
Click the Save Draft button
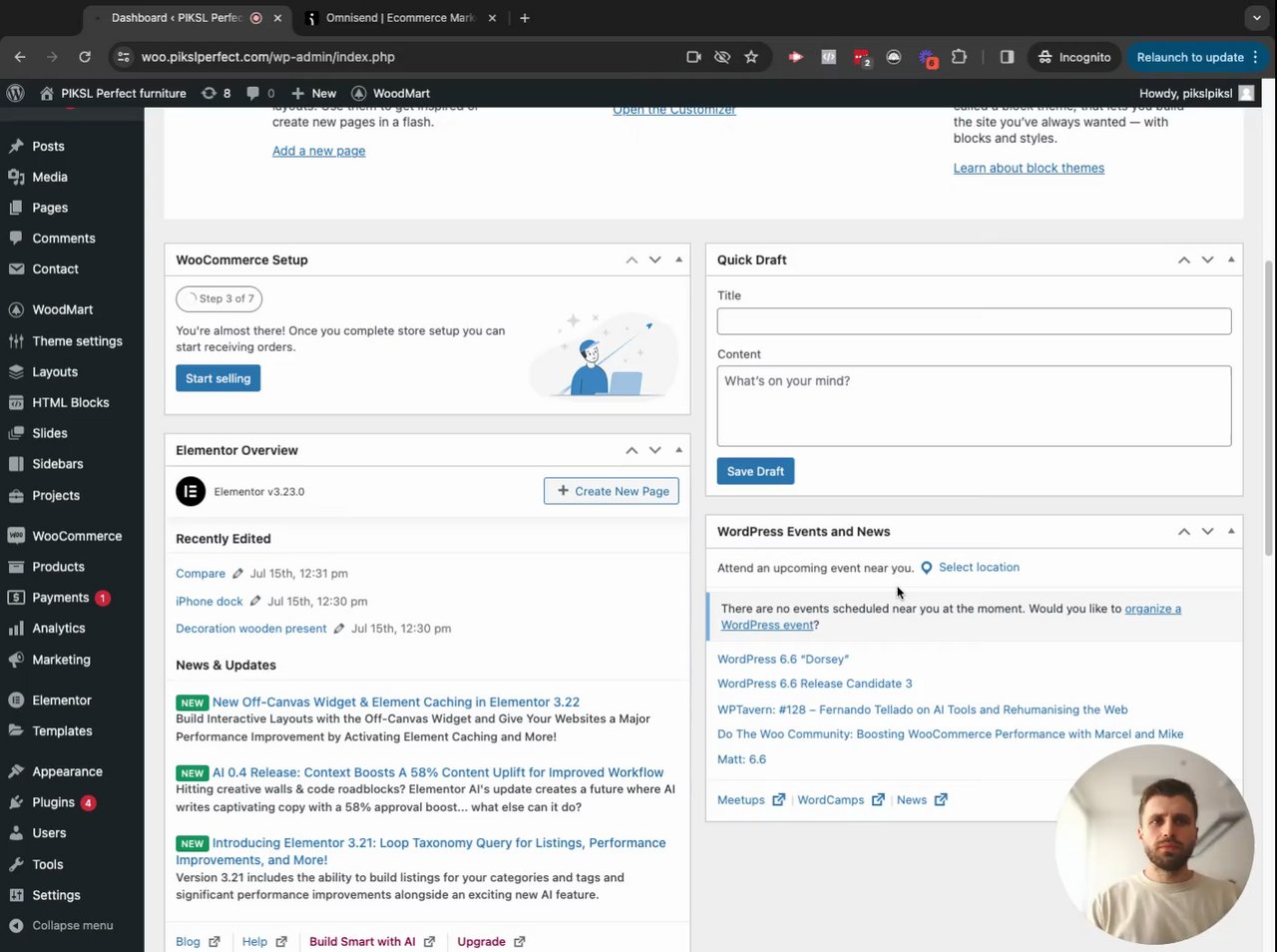click(x=755, y=471)
